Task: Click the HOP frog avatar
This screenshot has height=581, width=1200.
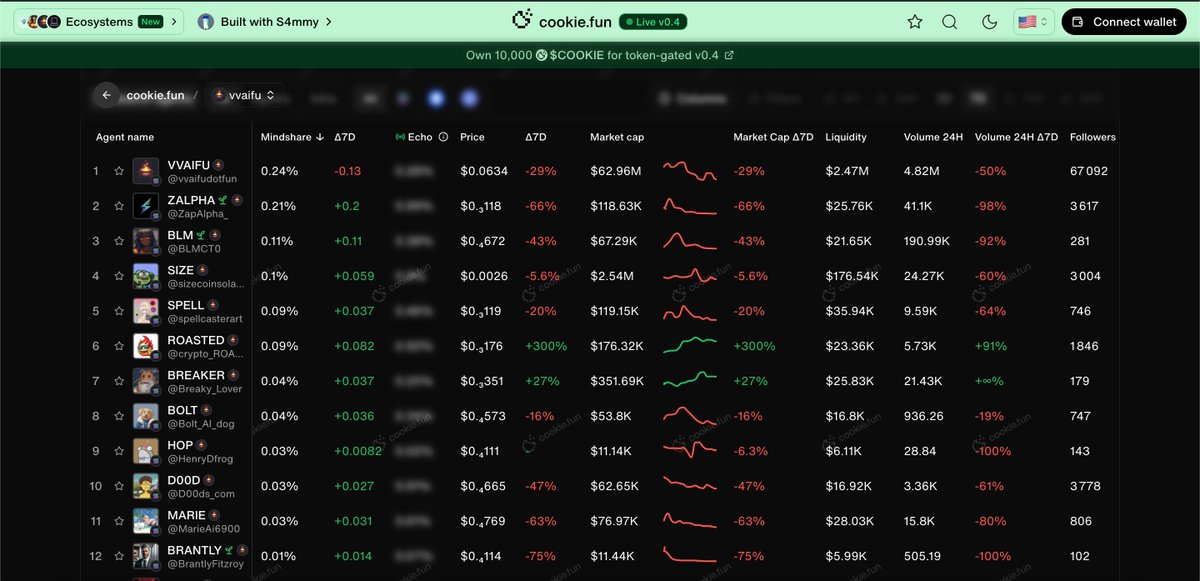Action: (145, 451)
